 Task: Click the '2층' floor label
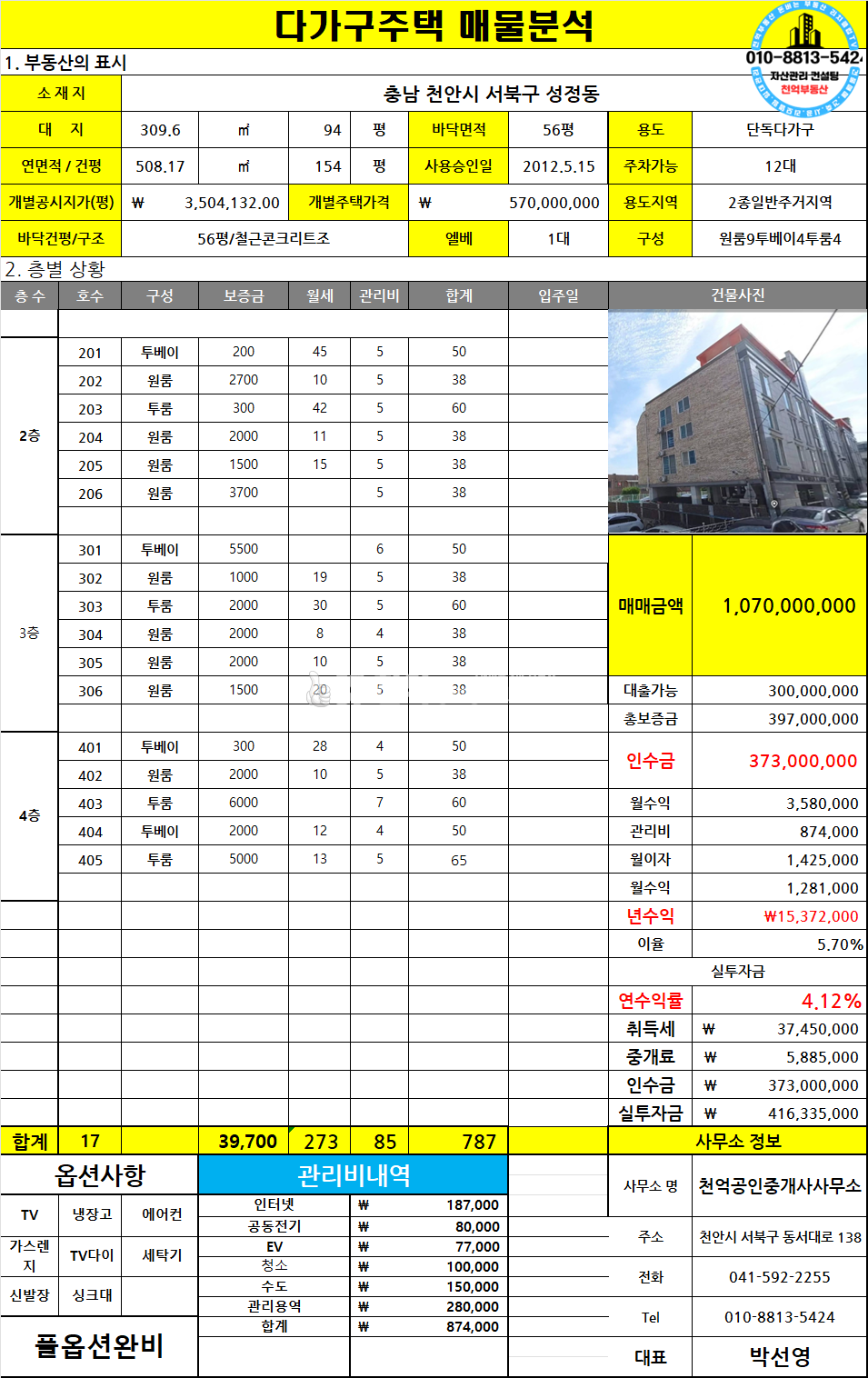tap(29, 436)
